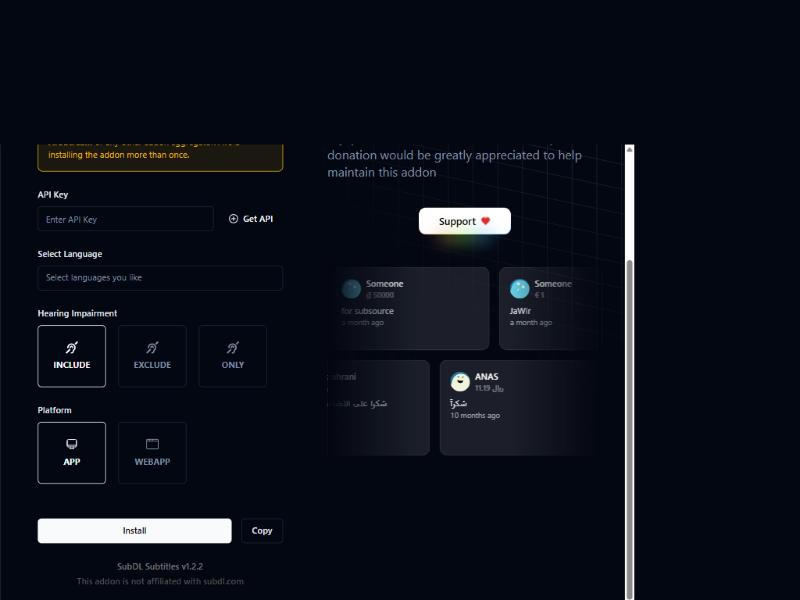Select the ONLY hearing impairment option
This screenshot has height=600, width=800.
233,356
